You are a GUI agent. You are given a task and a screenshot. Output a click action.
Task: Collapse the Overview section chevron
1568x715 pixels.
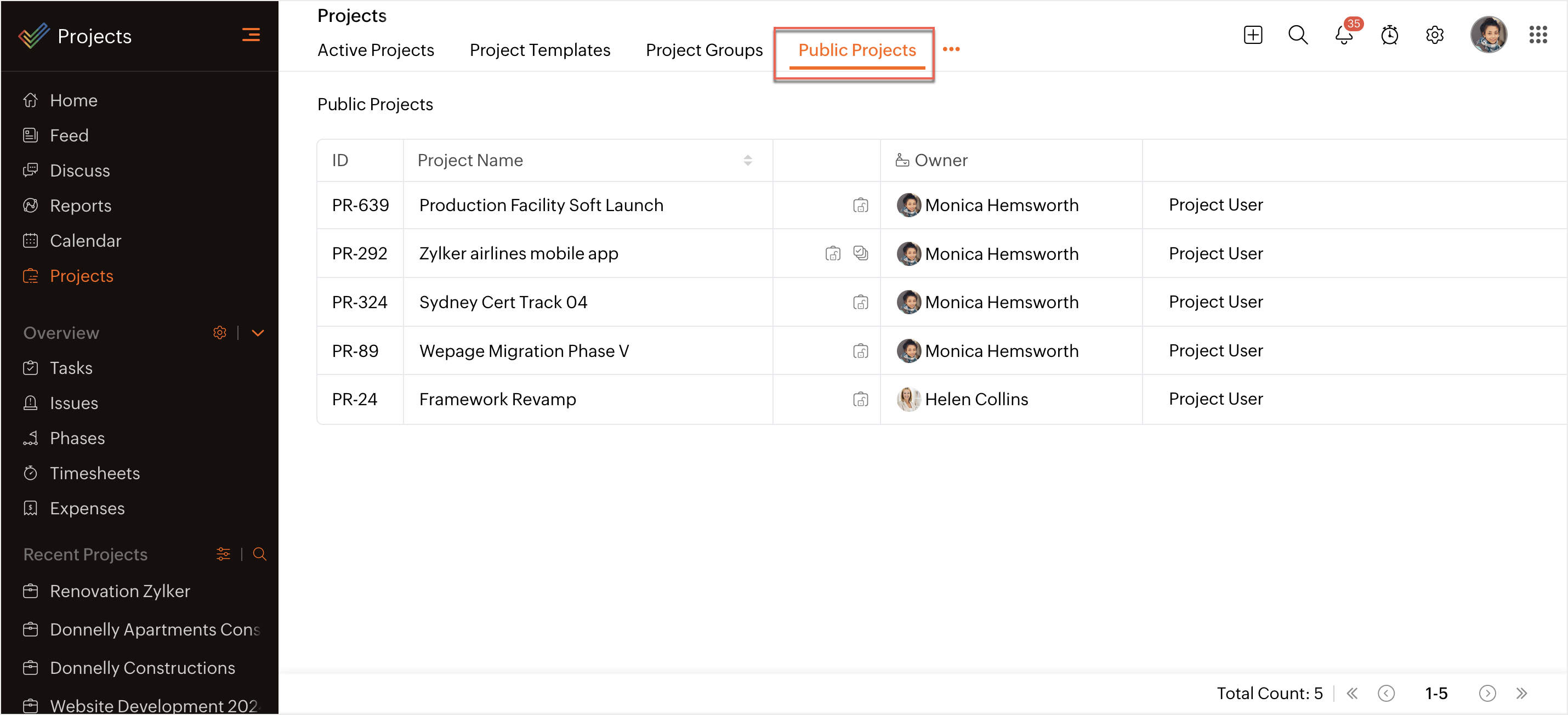pyautogui.click(x=258, y=333)
